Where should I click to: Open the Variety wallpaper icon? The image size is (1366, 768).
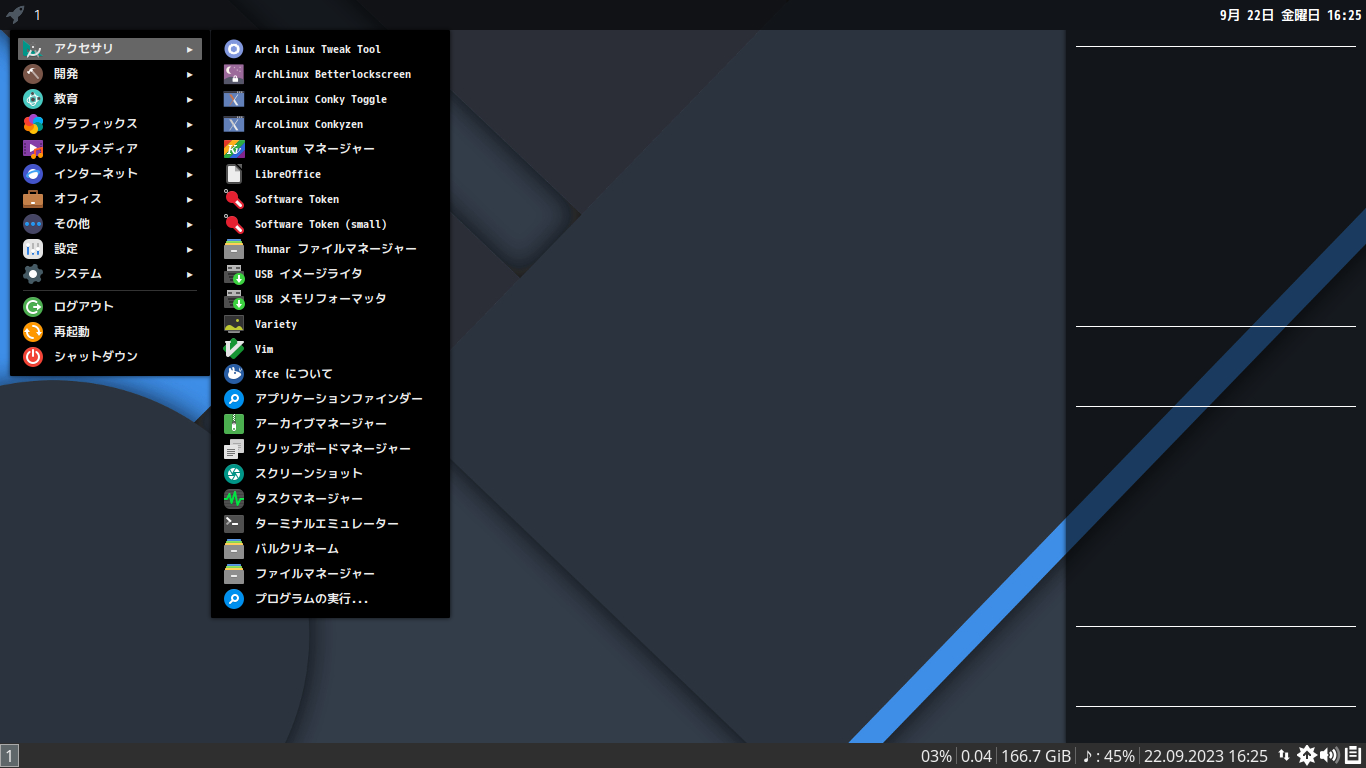pos(234,324)
